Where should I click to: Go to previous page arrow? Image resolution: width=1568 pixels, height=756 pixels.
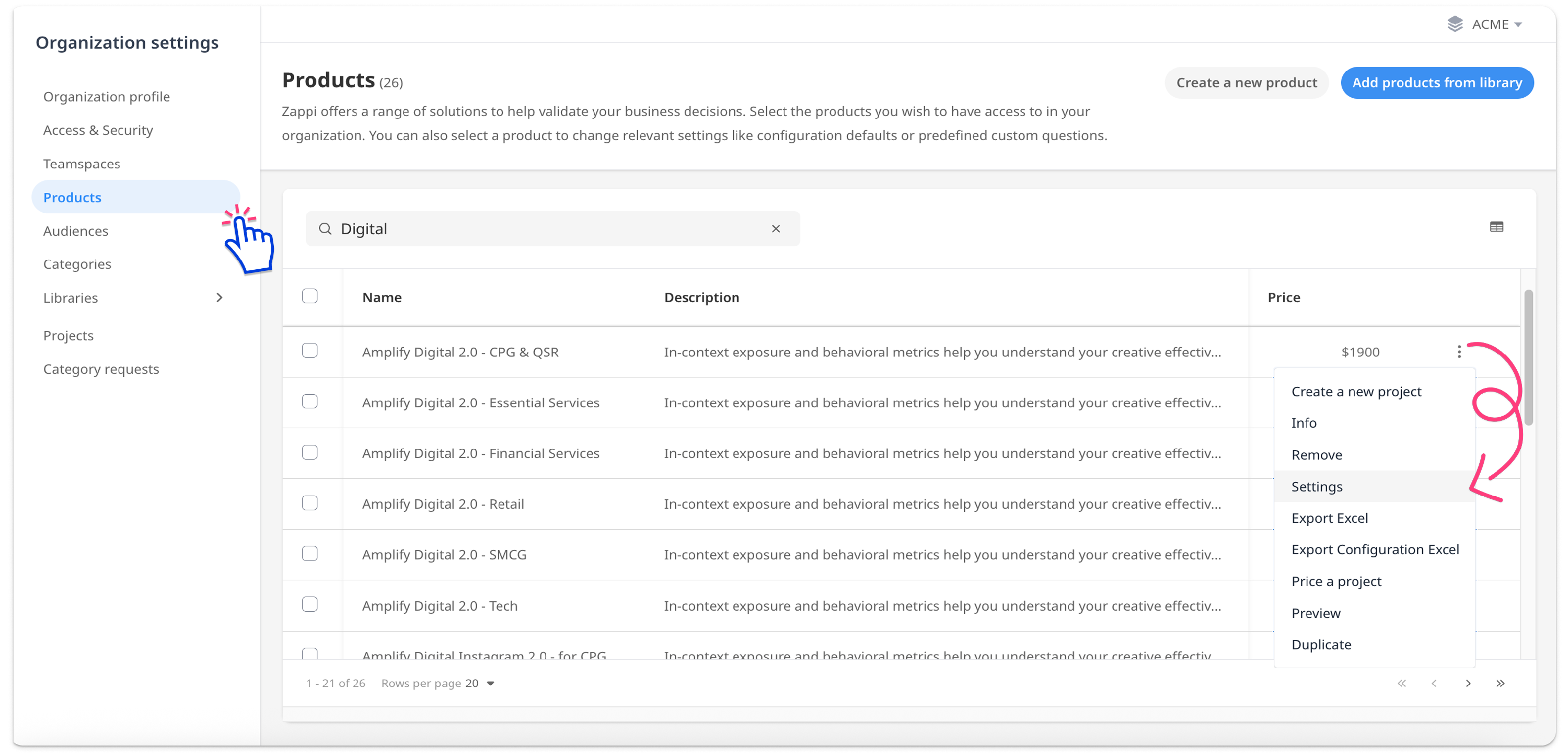1434,683
